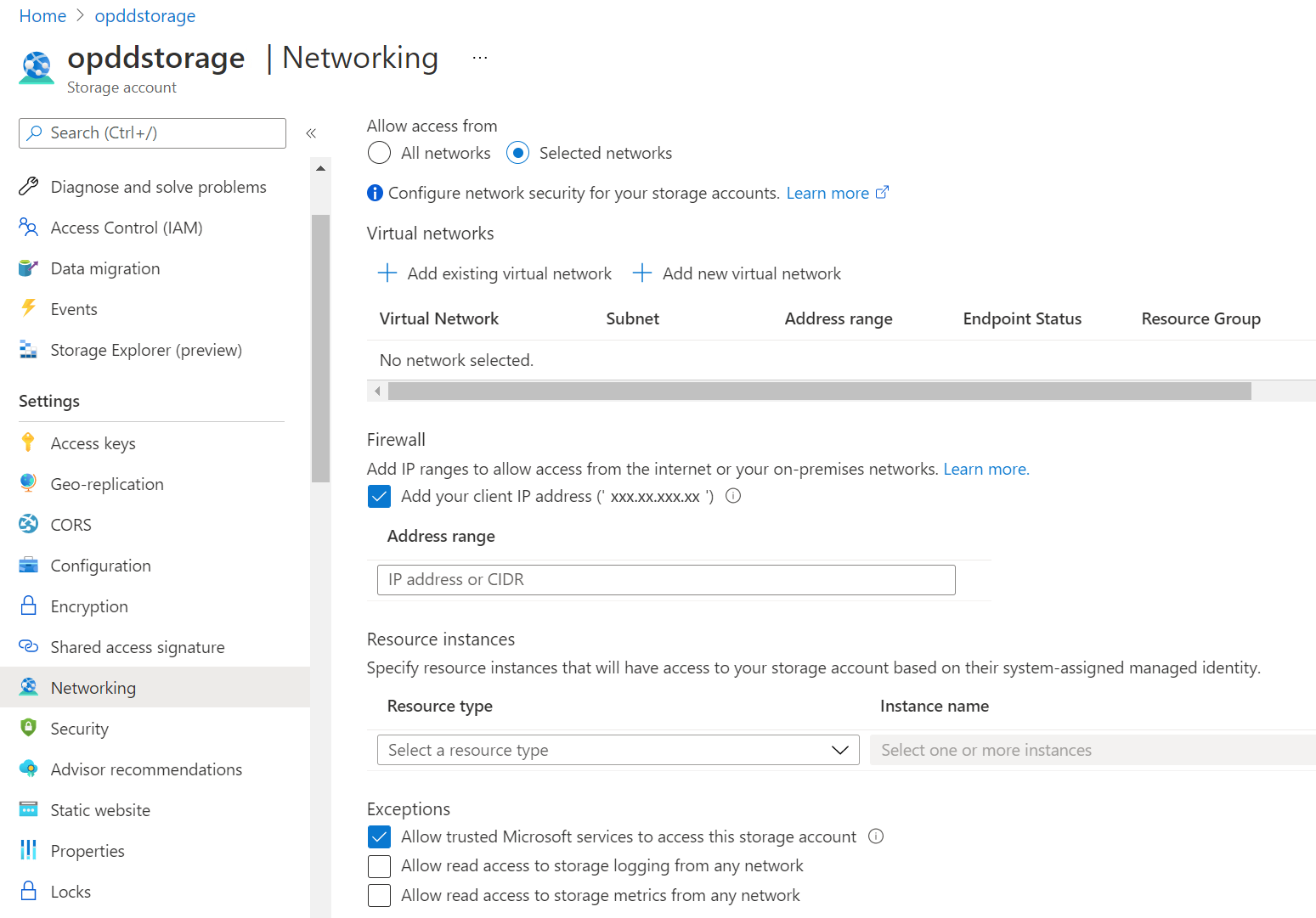This screenshot has height=918, width=1316.
Task: Click the Shared access signature link icon
Action: click(x=28, y=646)
